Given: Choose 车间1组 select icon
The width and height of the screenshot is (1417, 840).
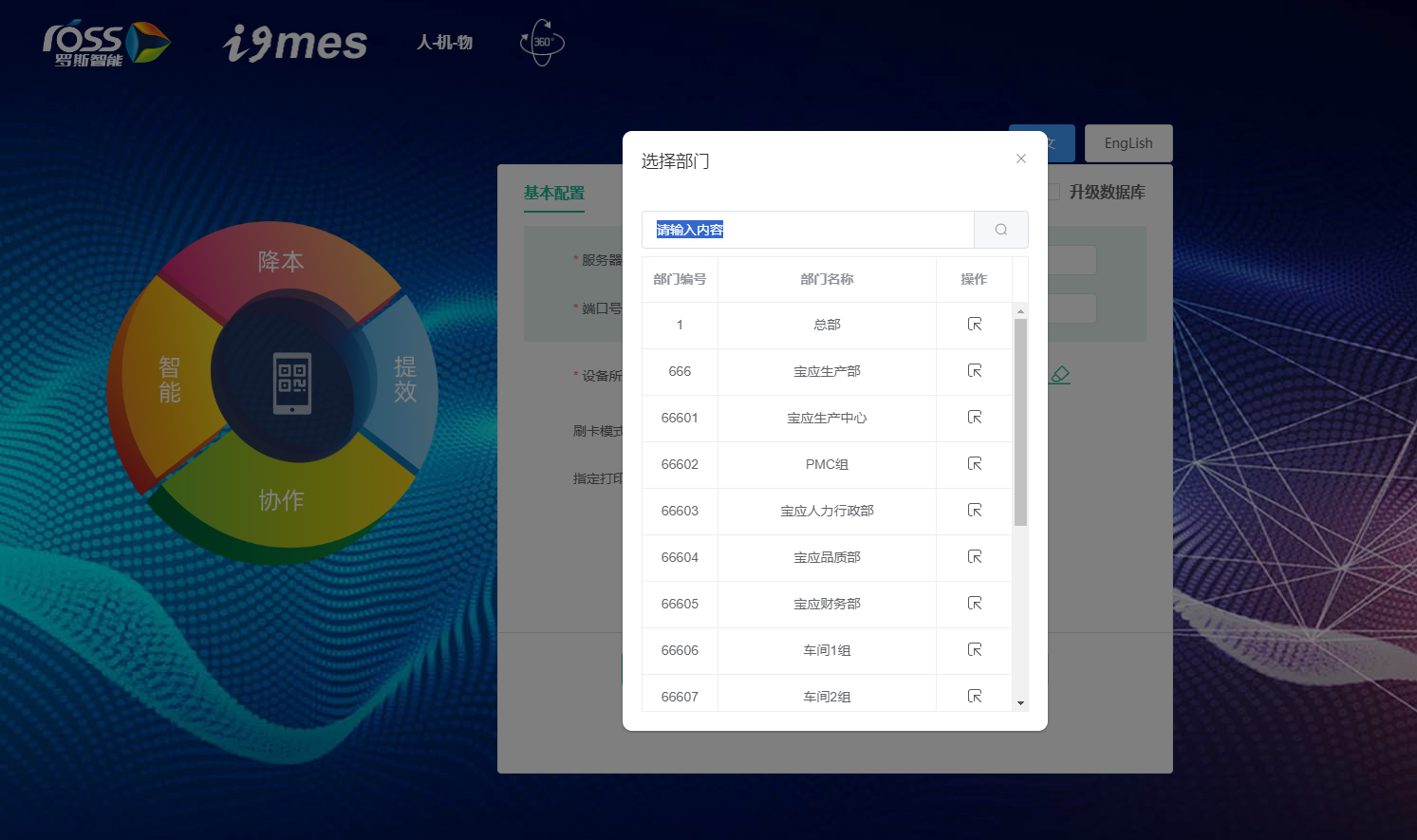Looking at the screenshot, I should (x=974, y=650).
